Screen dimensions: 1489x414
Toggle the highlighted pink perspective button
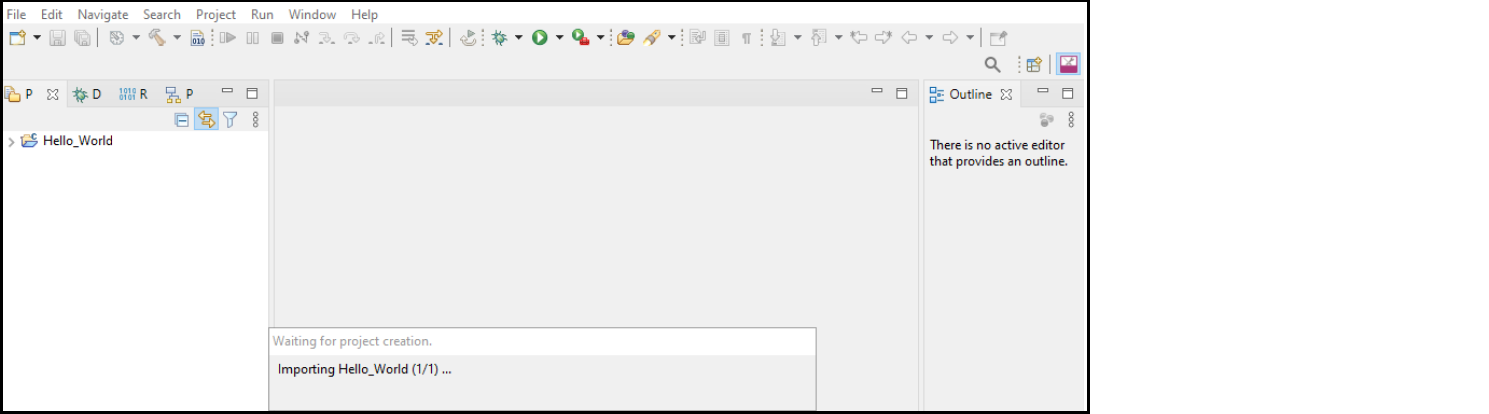(x=1068, y=65)
